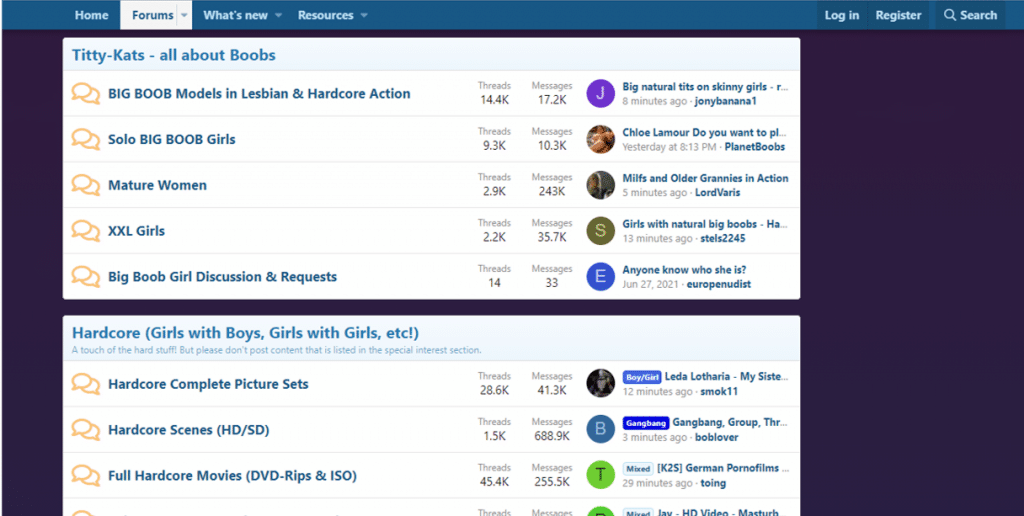The width and height of the screenshot is (1024, 516).
Task: Open the What's new menu item
Action: [236, 15]
